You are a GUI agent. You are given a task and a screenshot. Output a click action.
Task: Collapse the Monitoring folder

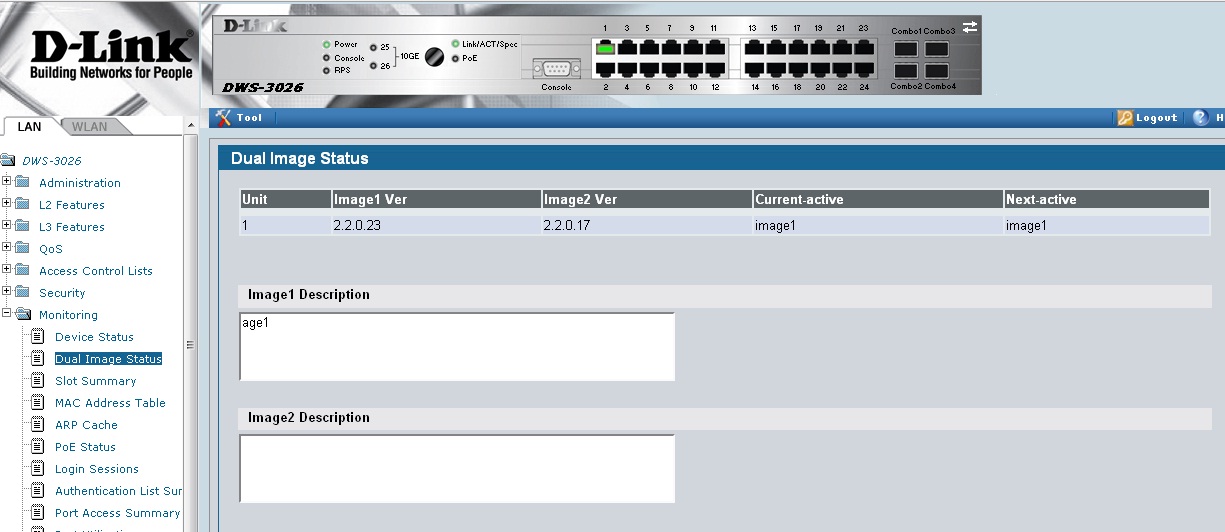pyautogui.click(x=7, y=313)
